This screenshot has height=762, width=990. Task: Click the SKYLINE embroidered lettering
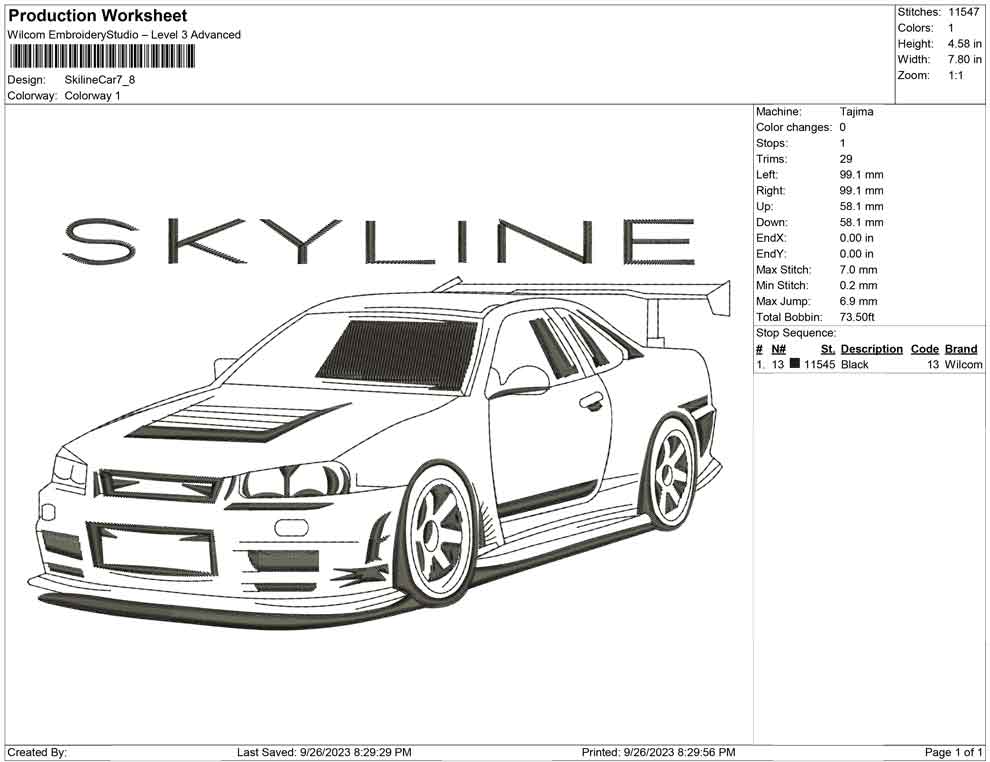coord(379,241)
